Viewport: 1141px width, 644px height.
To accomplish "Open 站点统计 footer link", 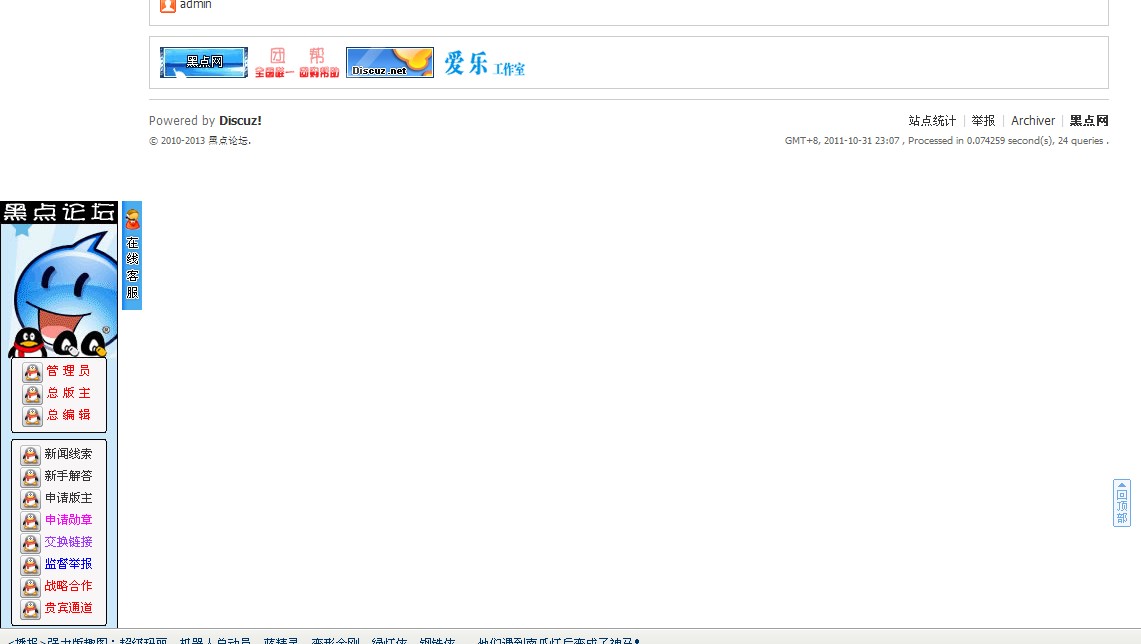I will (932, 121).
